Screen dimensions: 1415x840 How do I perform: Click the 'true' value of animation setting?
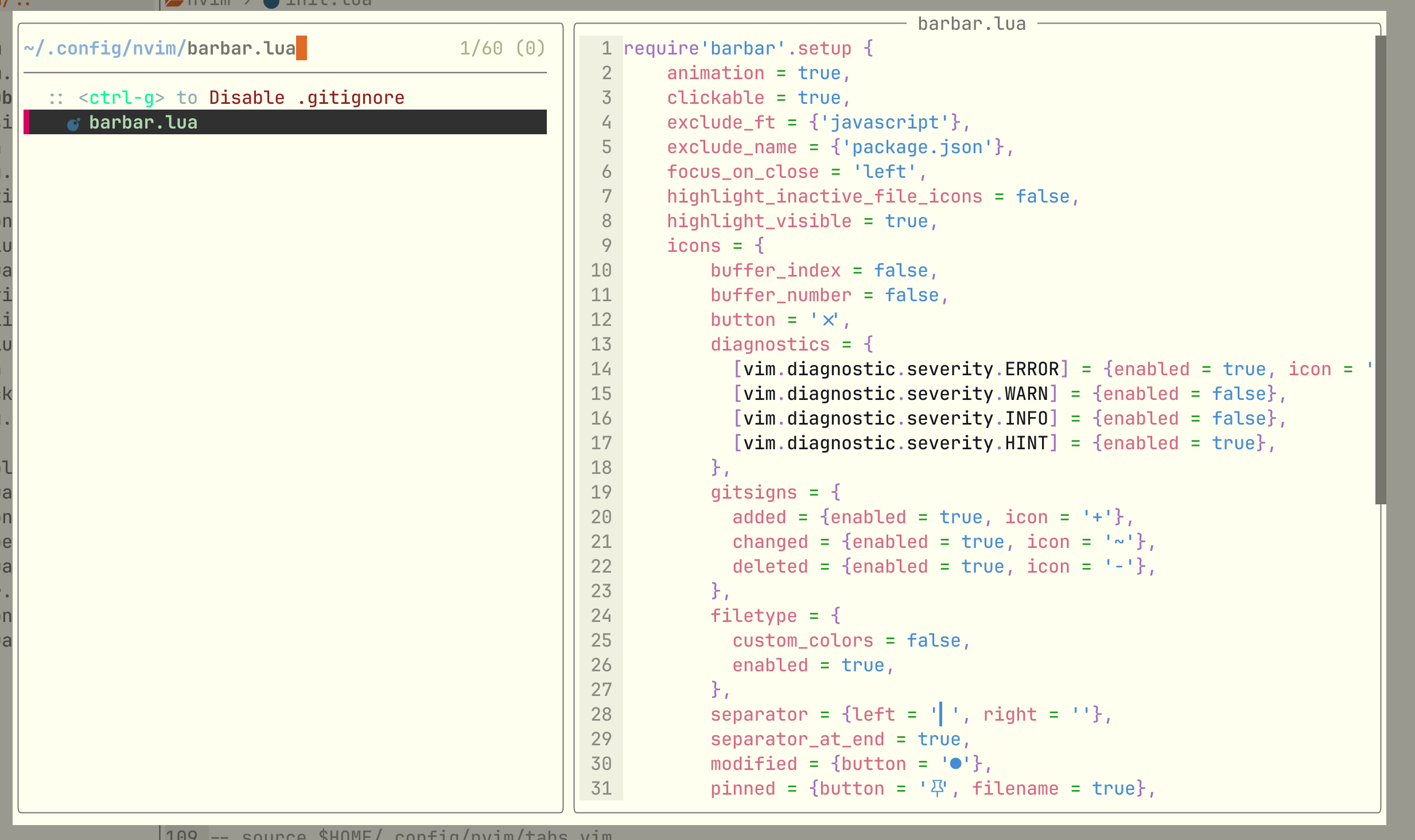click(x=819, y=73)
